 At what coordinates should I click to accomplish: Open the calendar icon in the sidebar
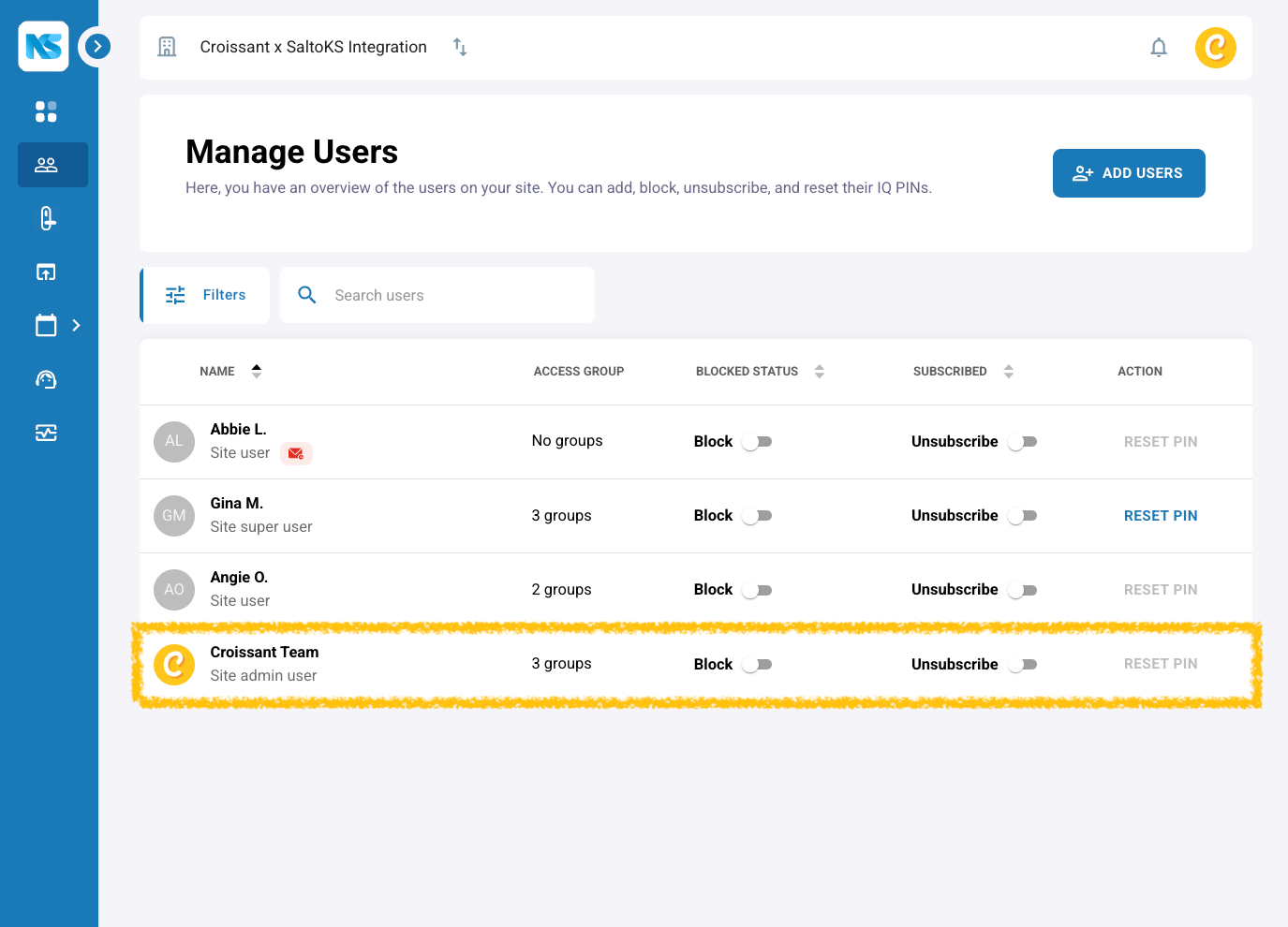coord(45,325)
